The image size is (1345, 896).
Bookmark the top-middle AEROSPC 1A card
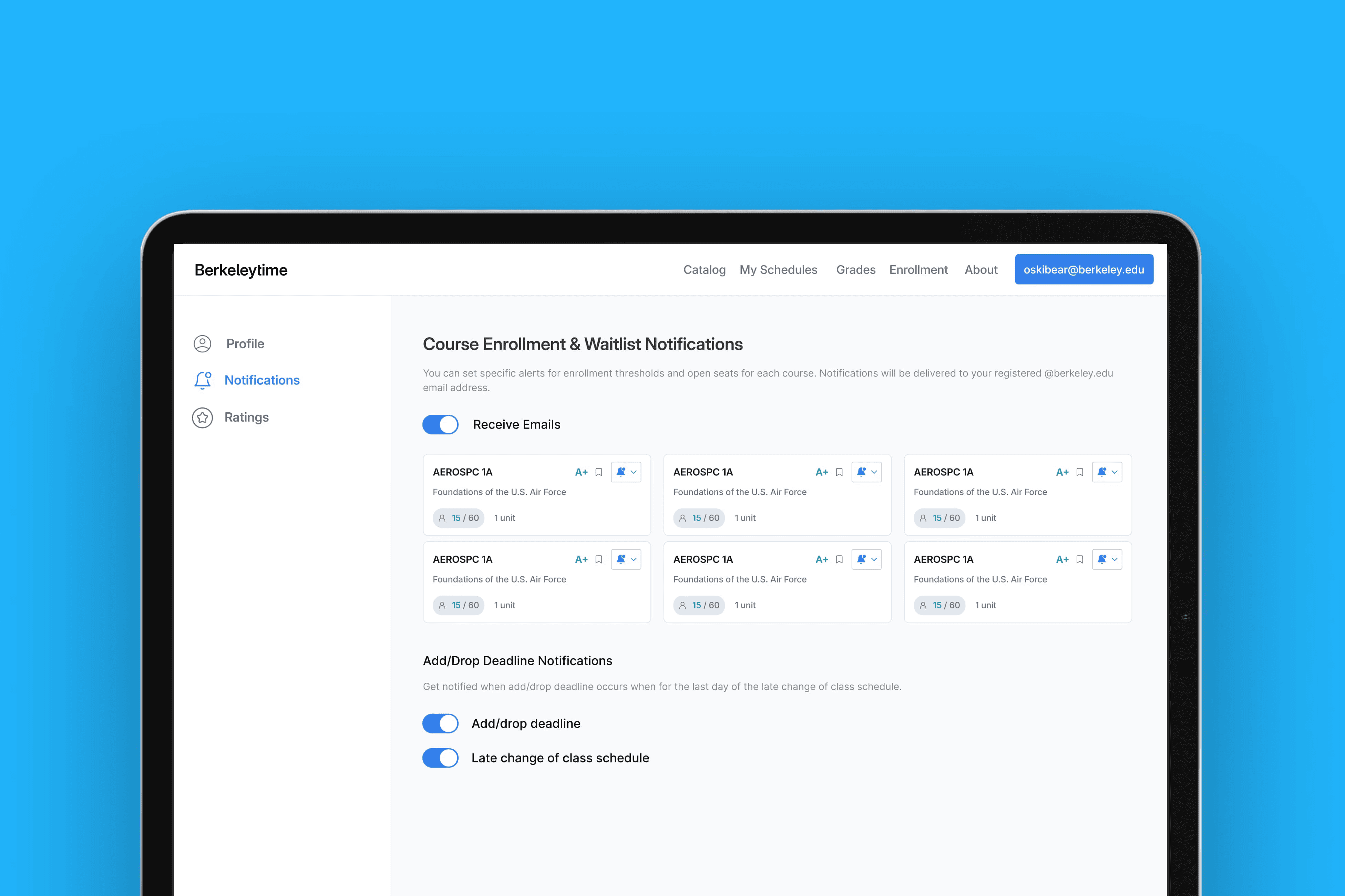click(x=839, y=472)
